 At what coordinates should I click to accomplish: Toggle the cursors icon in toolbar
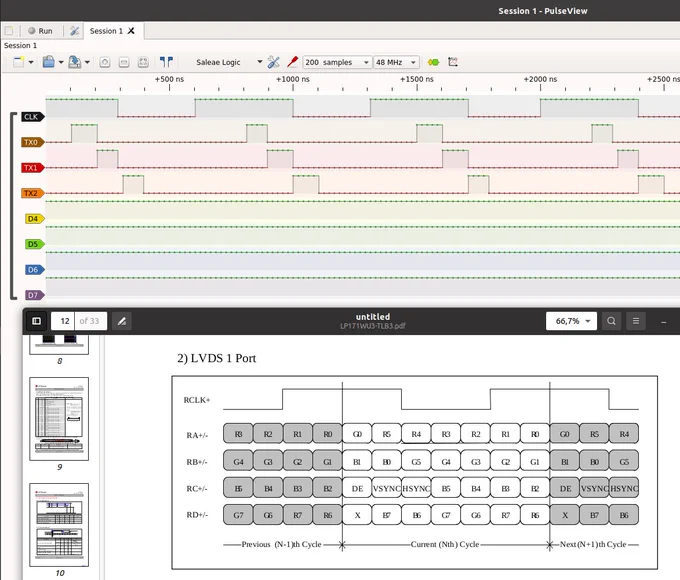[x=166, y=62]
